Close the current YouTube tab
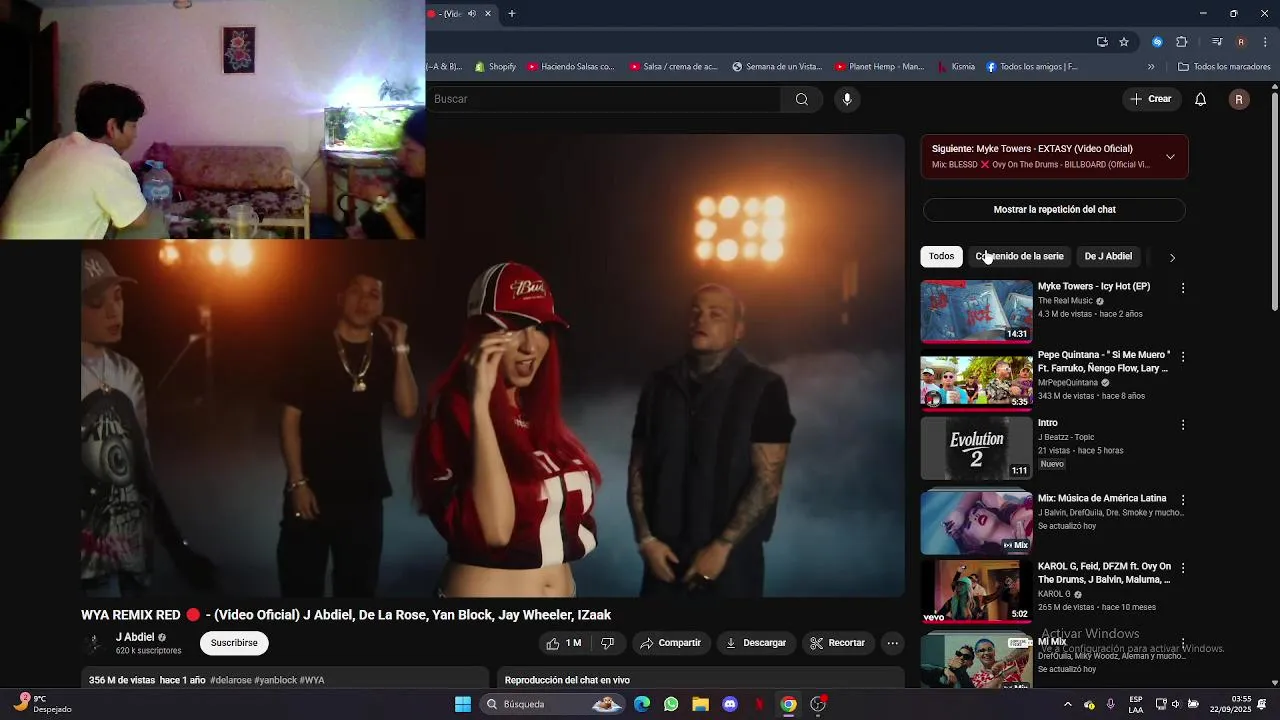Screen dimensions: 1280x720 pyautogui.click(x=488, y=14)
